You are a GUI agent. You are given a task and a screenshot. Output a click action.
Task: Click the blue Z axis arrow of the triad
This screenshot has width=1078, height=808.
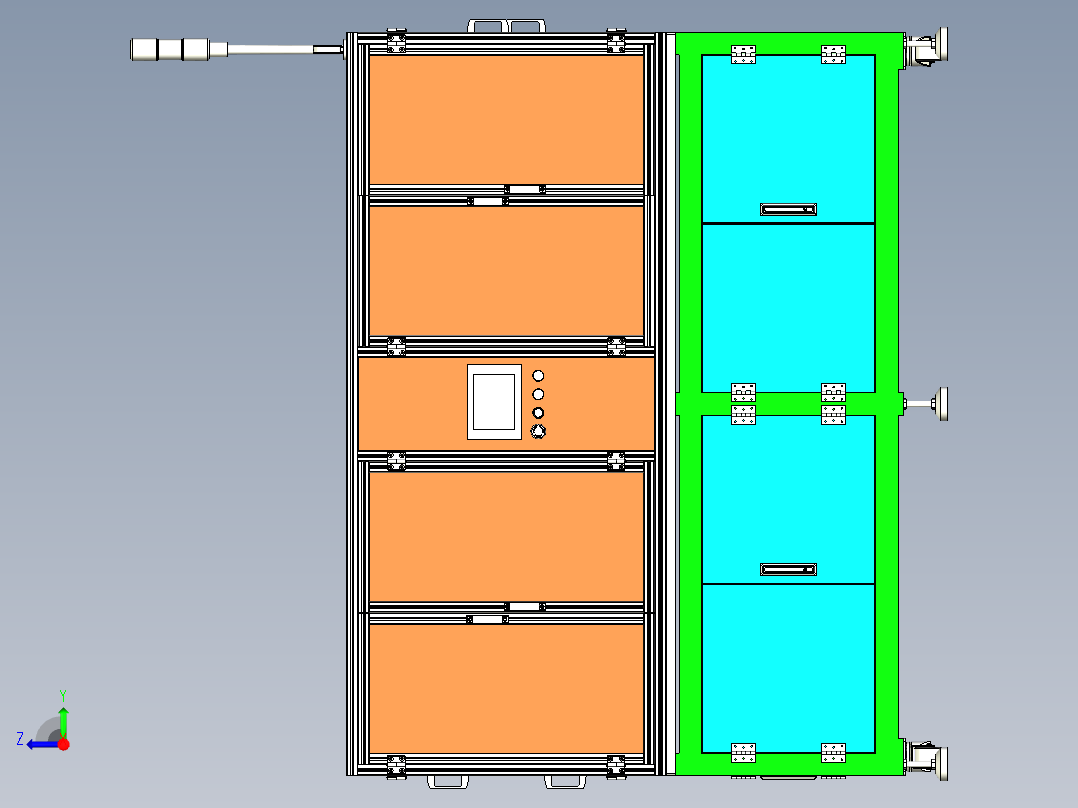[41, 745]
